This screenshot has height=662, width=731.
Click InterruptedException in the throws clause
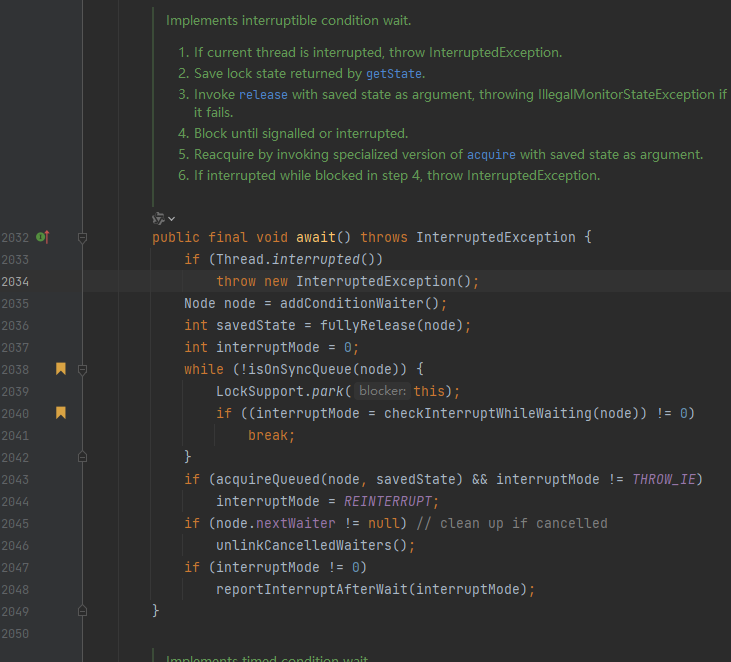(x=496, y=237)
